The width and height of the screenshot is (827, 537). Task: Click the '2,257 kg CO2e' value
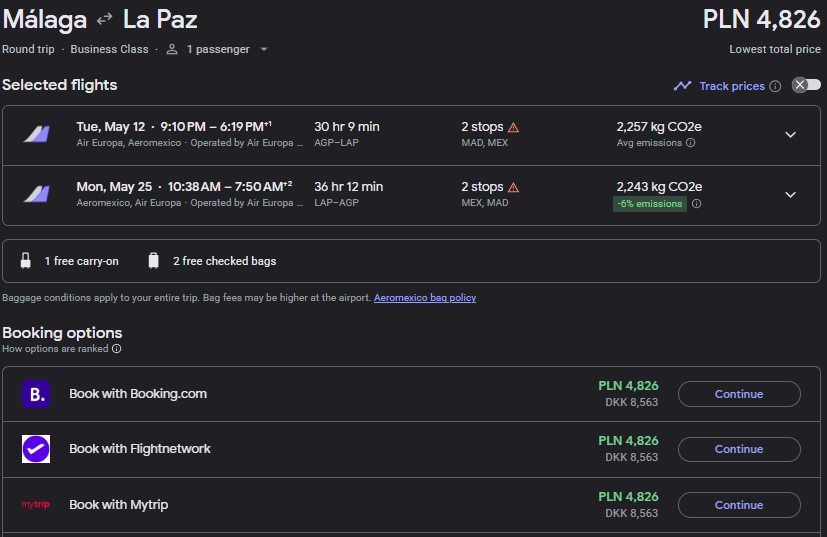click(659, 127)
